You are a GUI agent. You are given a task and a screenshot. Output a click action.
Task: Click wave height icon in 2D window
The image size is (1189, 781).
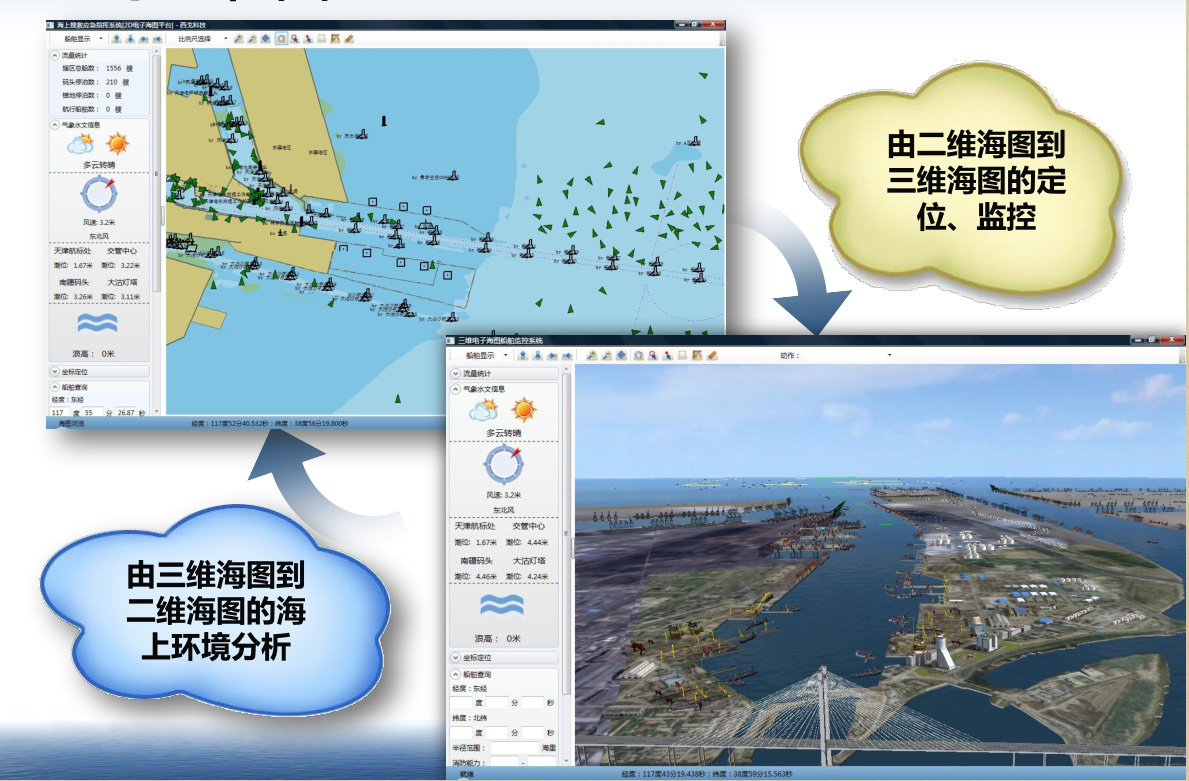[98, 323]
